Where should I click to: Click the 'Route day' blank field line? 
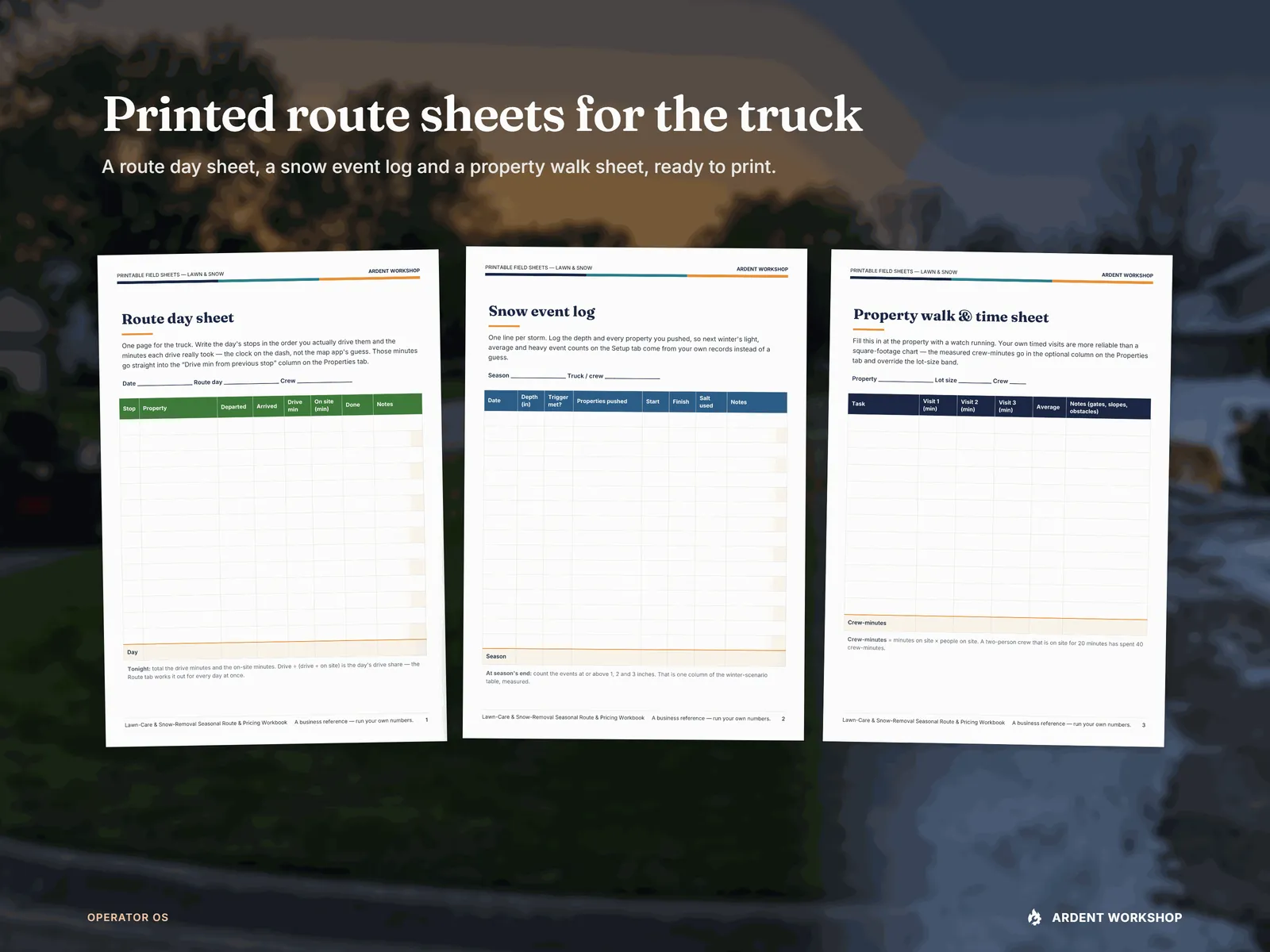pyautogui.click(x=250, y=383)
